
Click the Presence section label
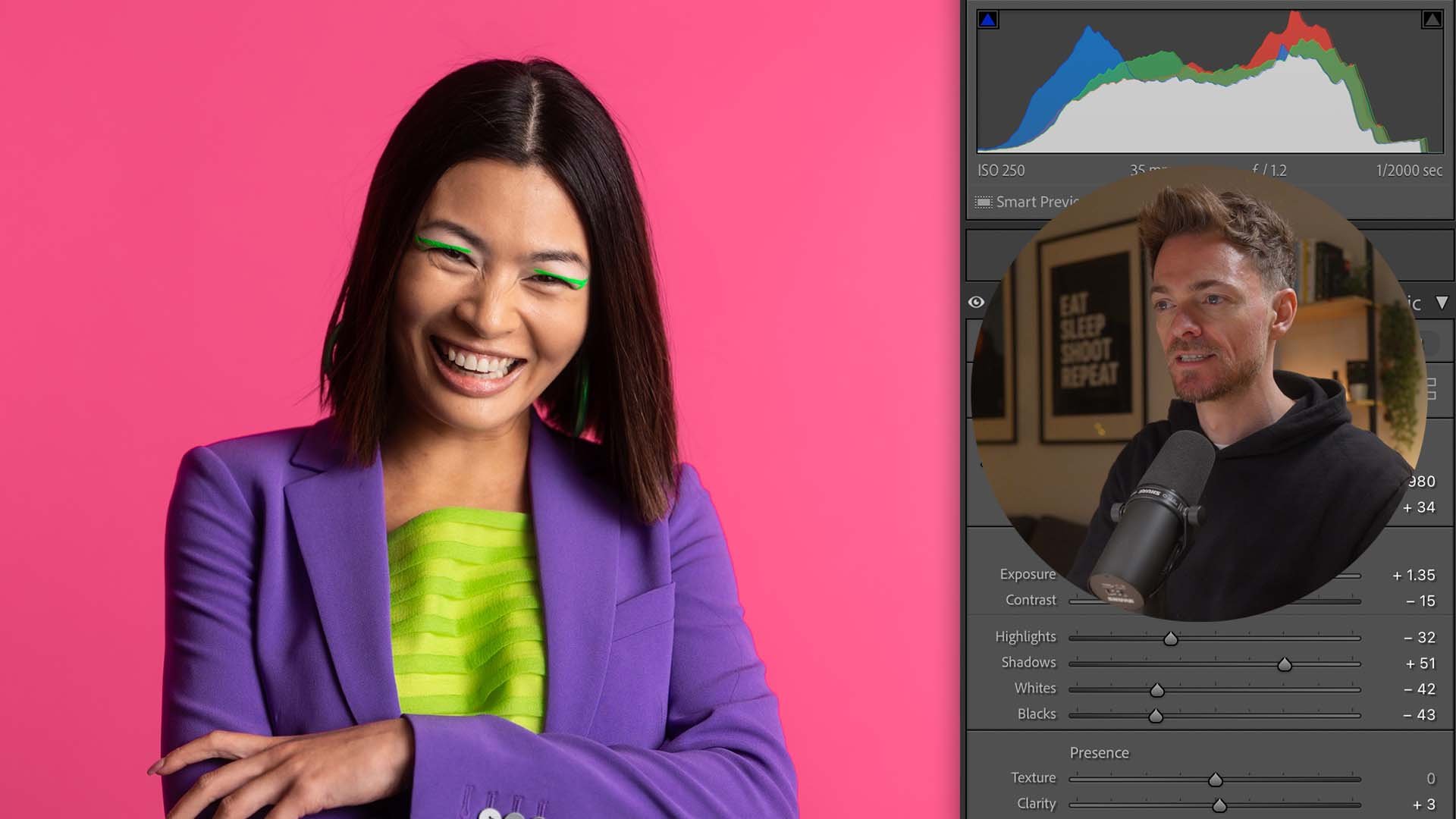tap(1099, 753)
